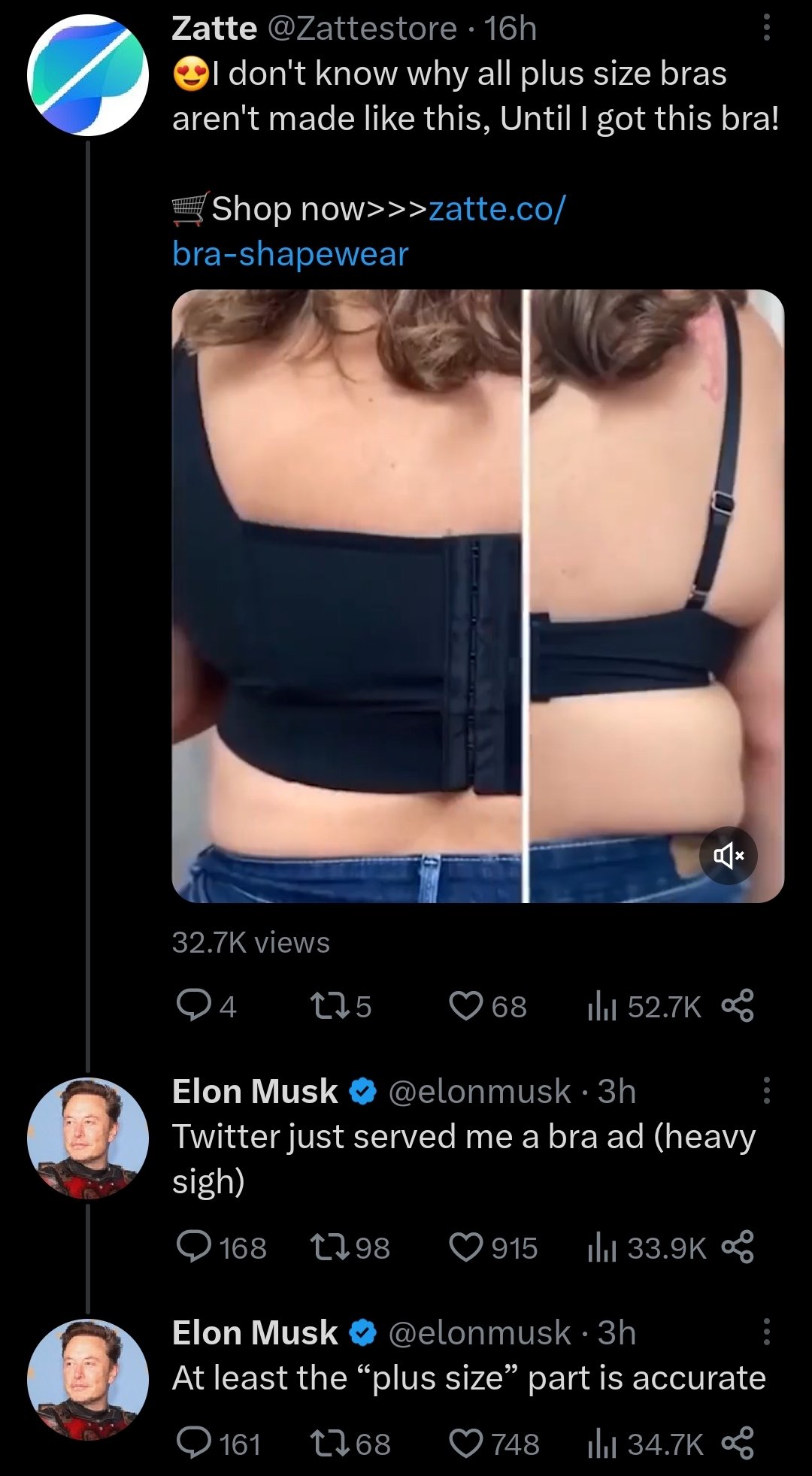Share the 'heavy sigh' tweet
Viewport: 812px width, 1476px height.
[x=737, y=1247]
